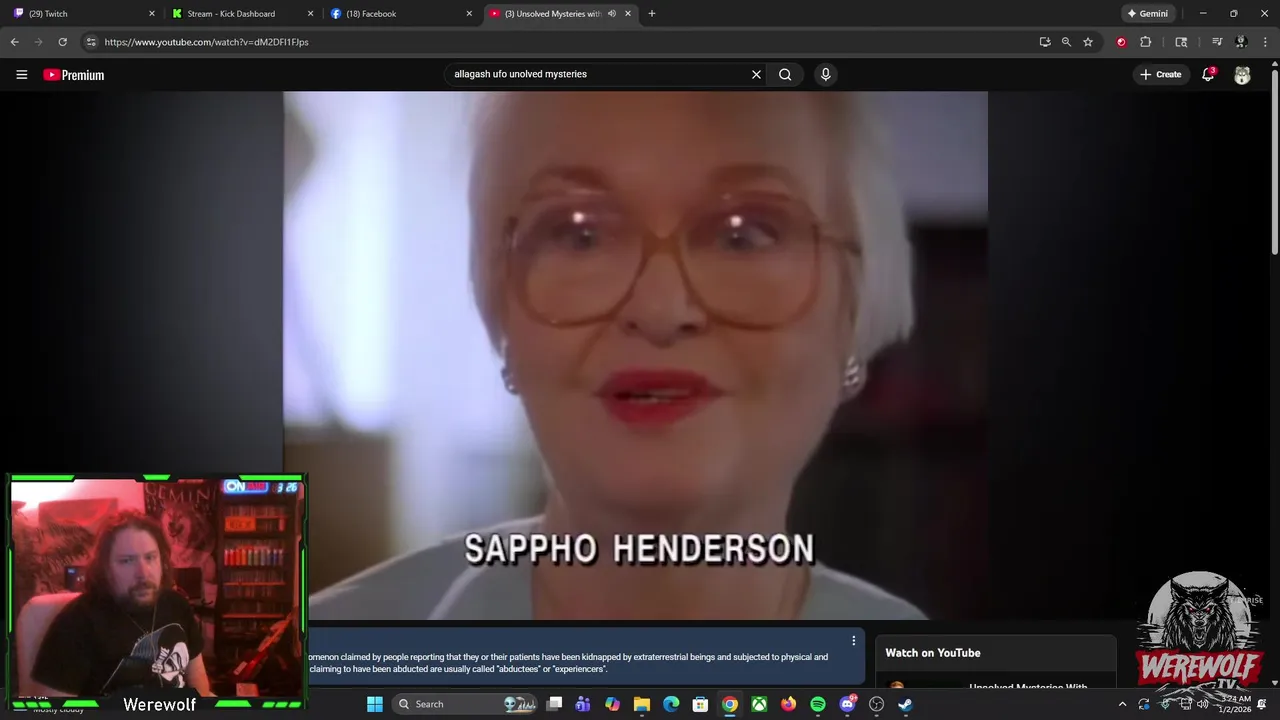
Task: Mute the YouTube tab via speaker icon
Action: coord(611,14)
